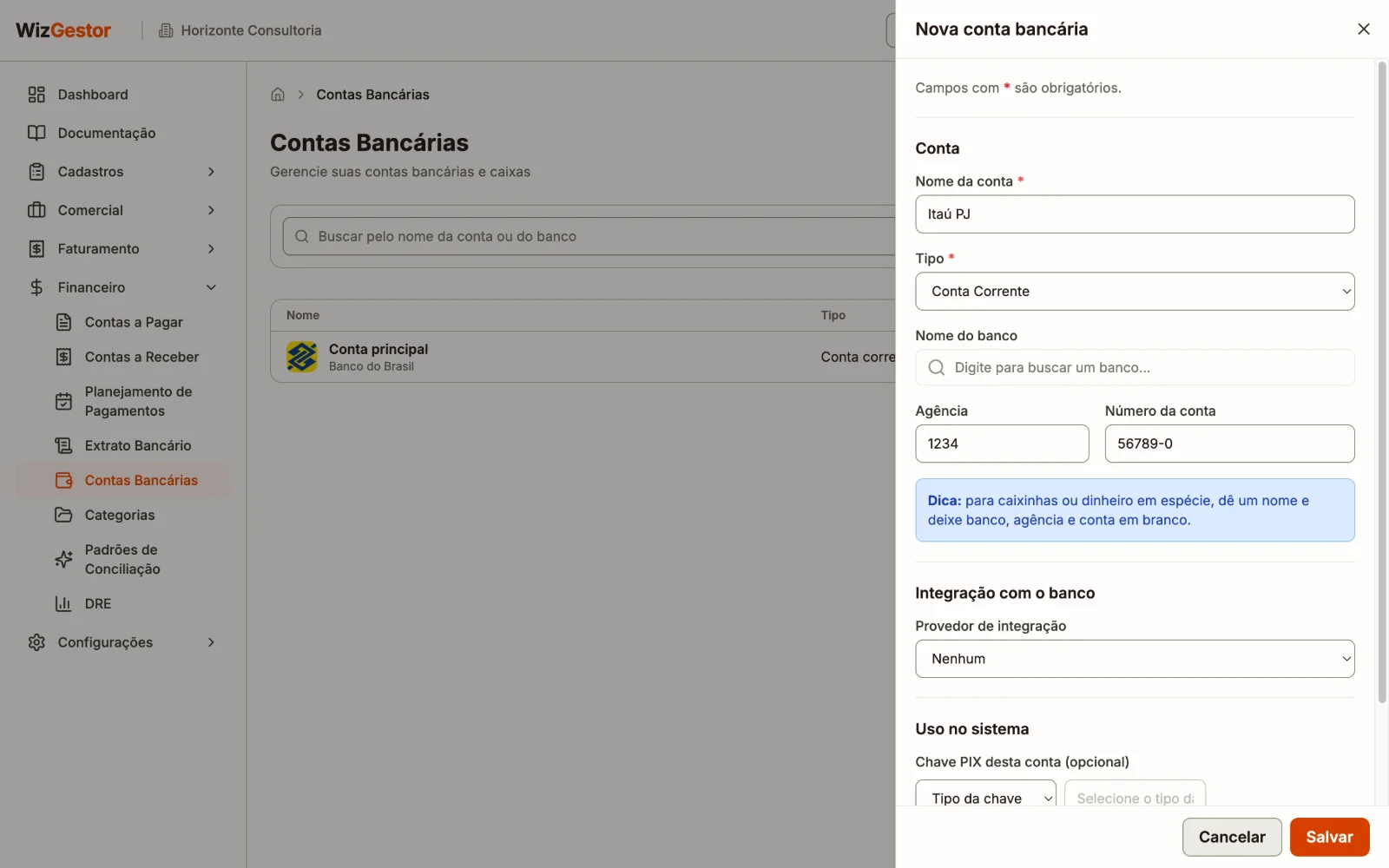Click the Planejamento de Pagamentos calendar icon
Image resolution: width=1389 pixels, height=868 pixels.
[x=63, y=401]
